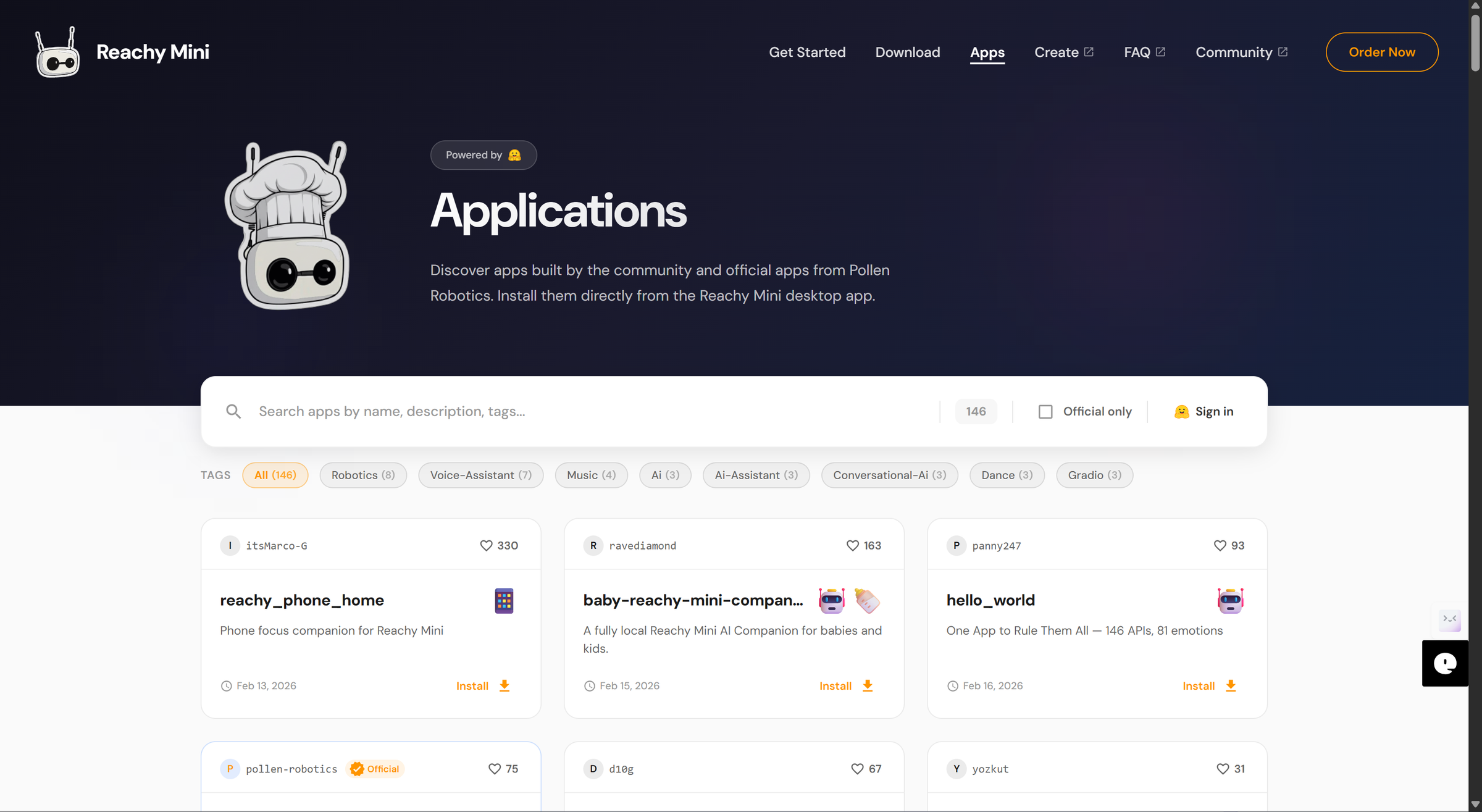Click the chef-hat Reachy robot image
The width and height of the screenshot is (1482, 812).
[287, 225]
